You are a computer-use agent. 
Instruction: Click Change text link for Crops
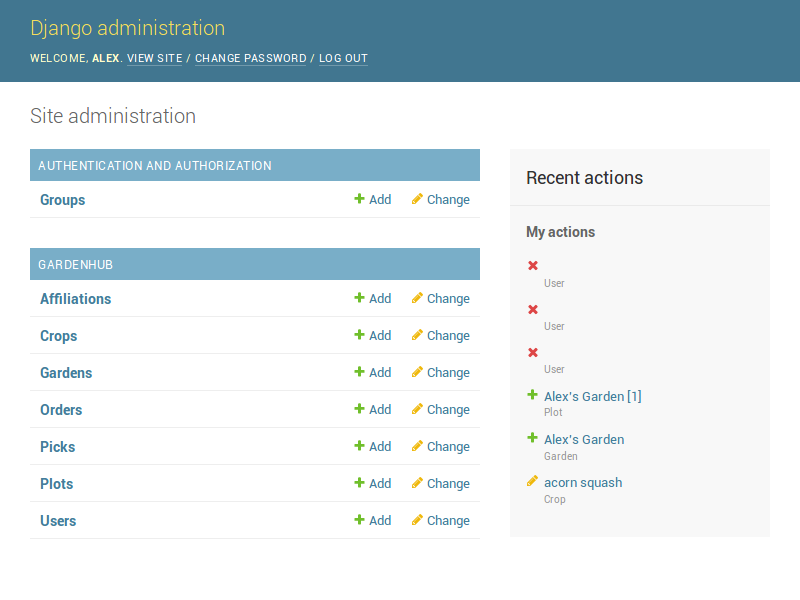(x=448, y=336)
